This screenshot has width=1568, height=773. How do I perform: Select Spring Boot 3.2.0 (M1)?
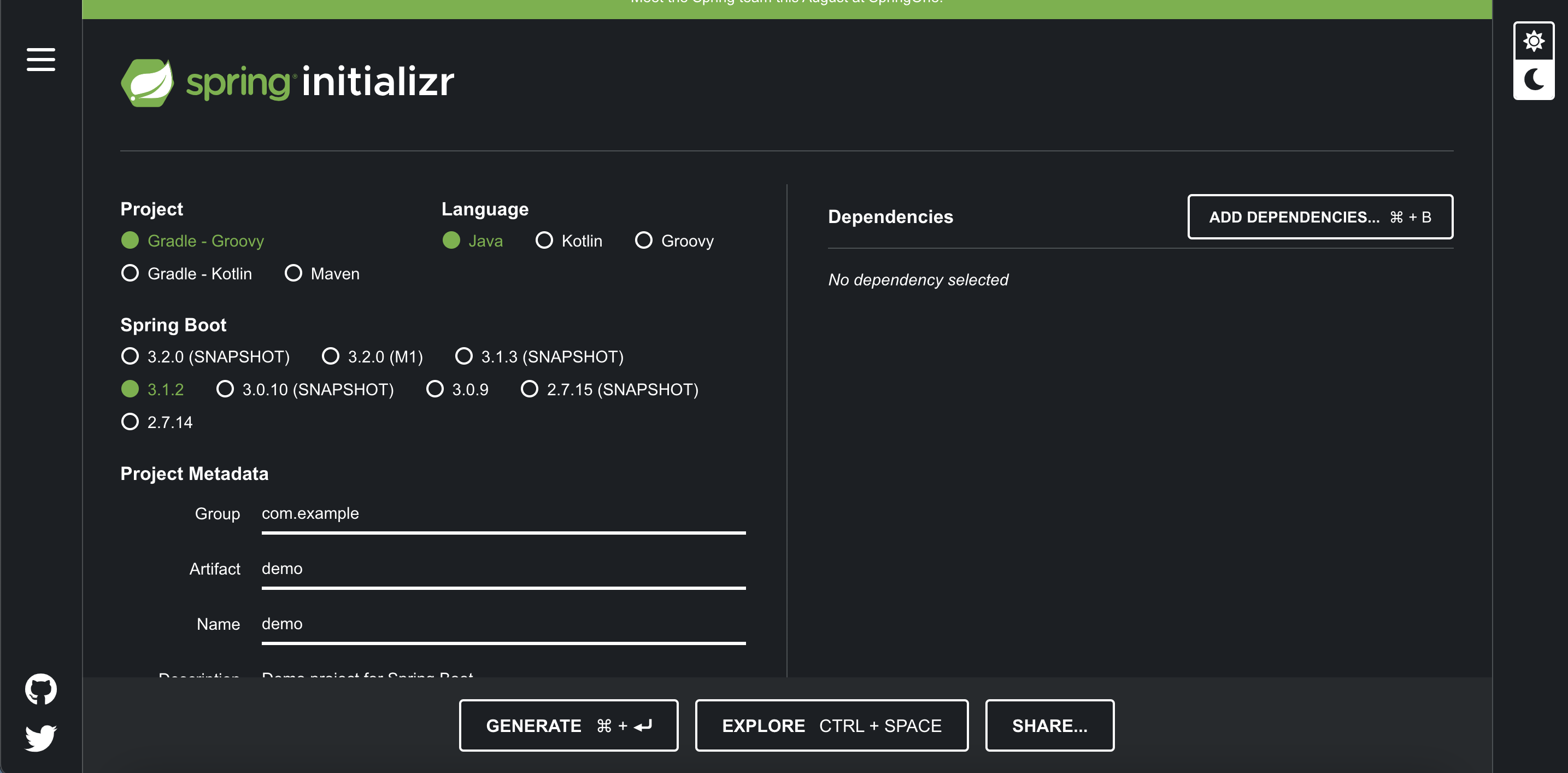[372, 356]
